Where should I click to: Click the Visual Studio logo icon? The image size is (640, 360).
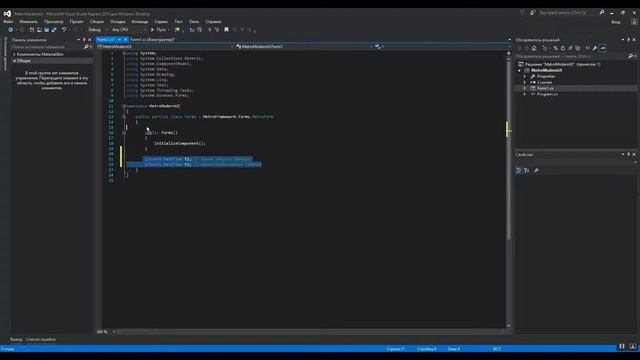coord(7,13)
